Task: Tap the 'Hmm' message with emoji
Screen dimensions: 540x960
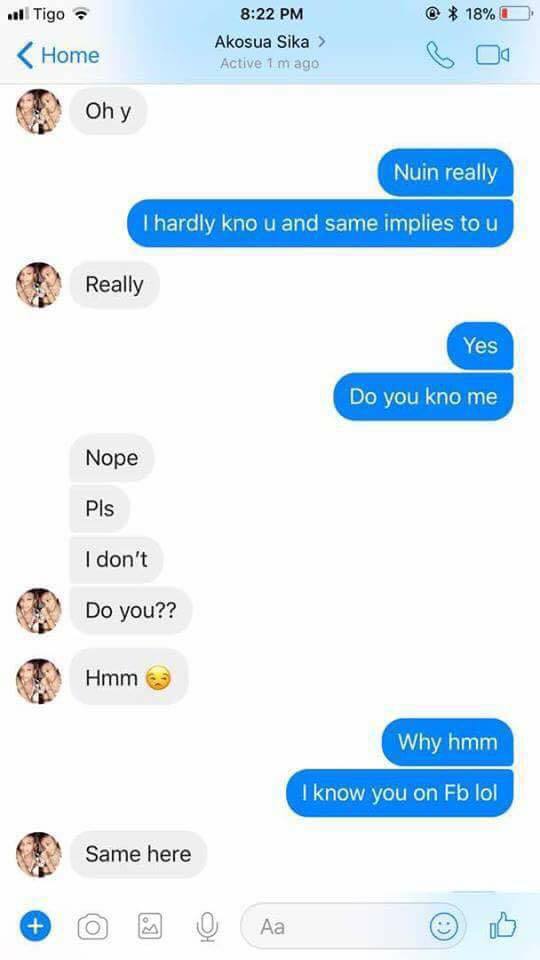Action: 129,678
